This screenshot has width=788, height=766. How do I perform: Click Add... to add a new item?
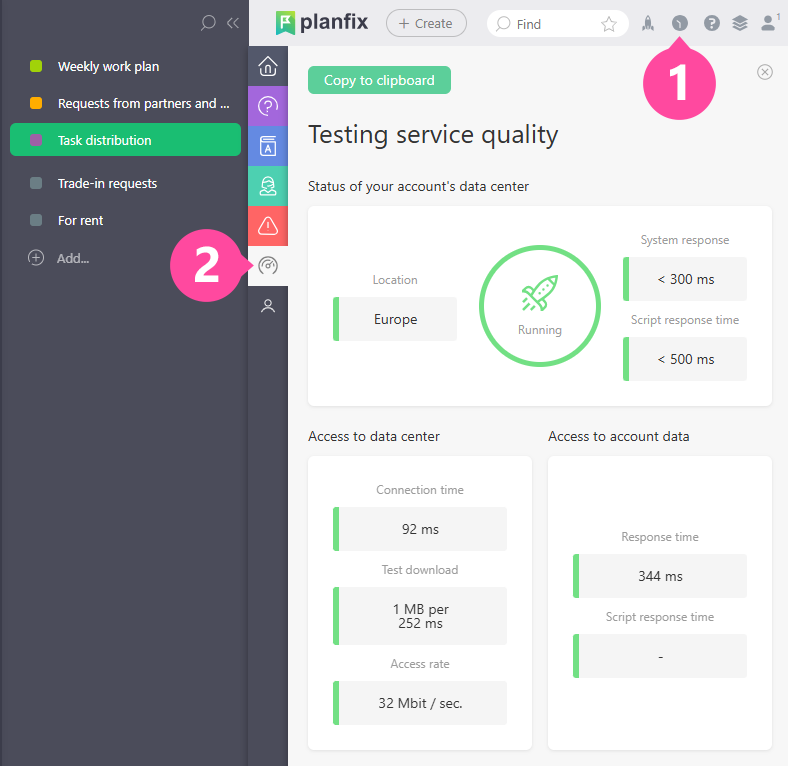72,258
